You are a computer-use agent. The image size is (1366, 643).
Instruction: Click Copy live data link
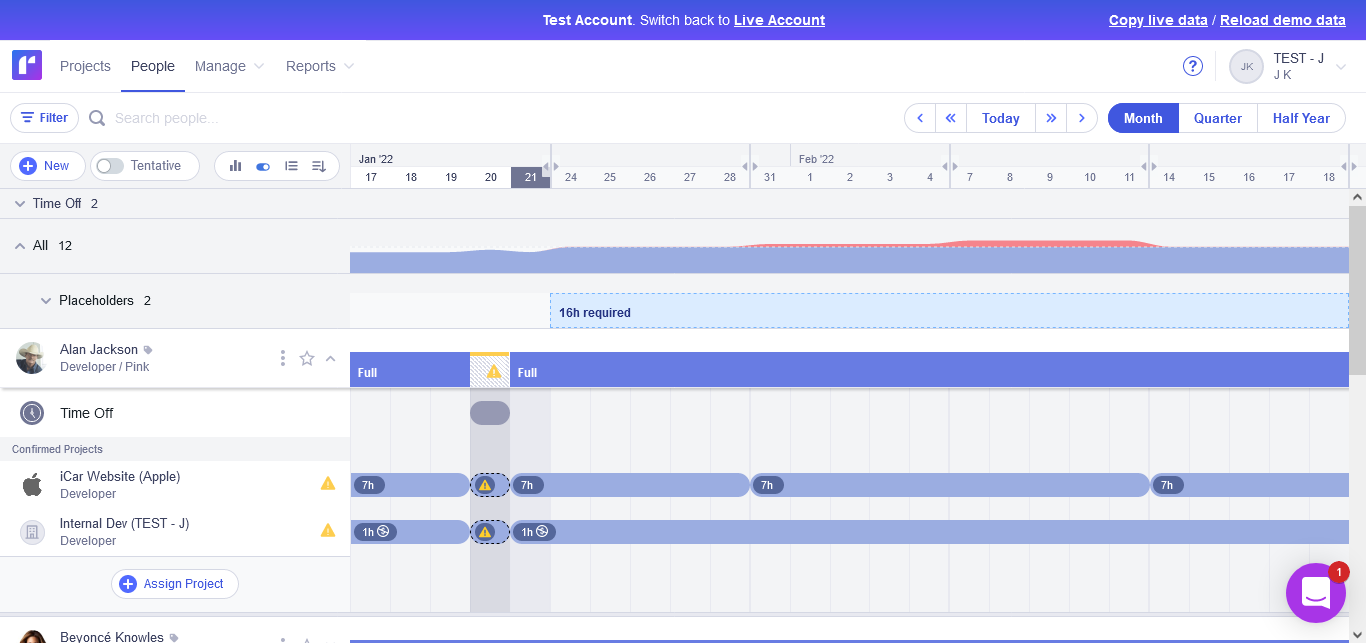pos(1158,20)
